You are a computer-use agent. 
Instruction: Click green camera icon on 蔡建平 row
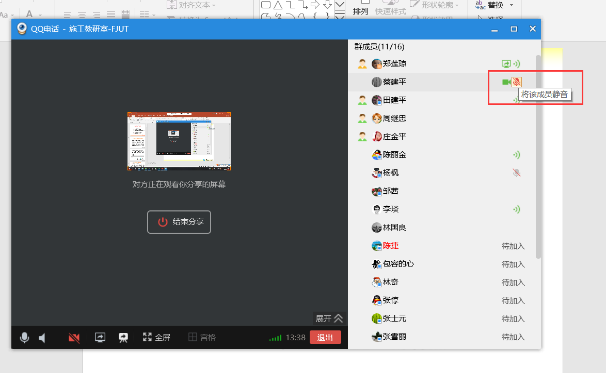(x=506, y=82)
